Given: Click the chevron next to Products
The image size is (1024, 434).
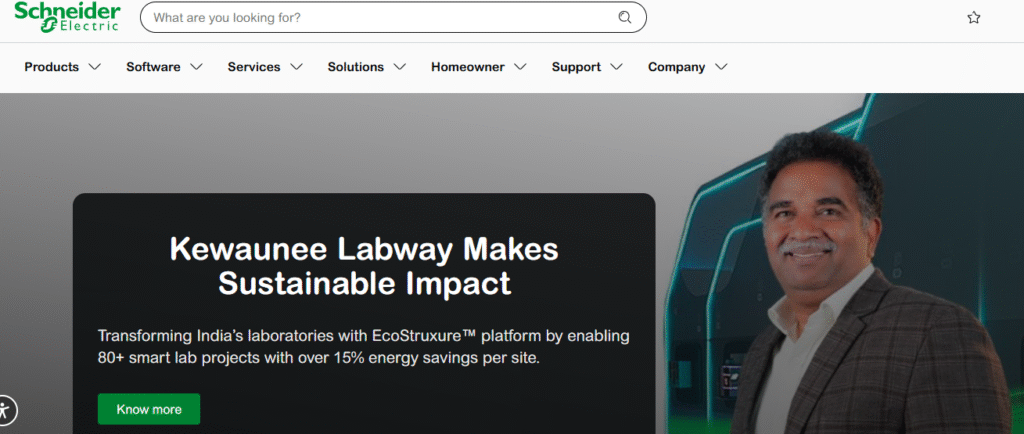Looking at the screenshot, I should 95,67.
